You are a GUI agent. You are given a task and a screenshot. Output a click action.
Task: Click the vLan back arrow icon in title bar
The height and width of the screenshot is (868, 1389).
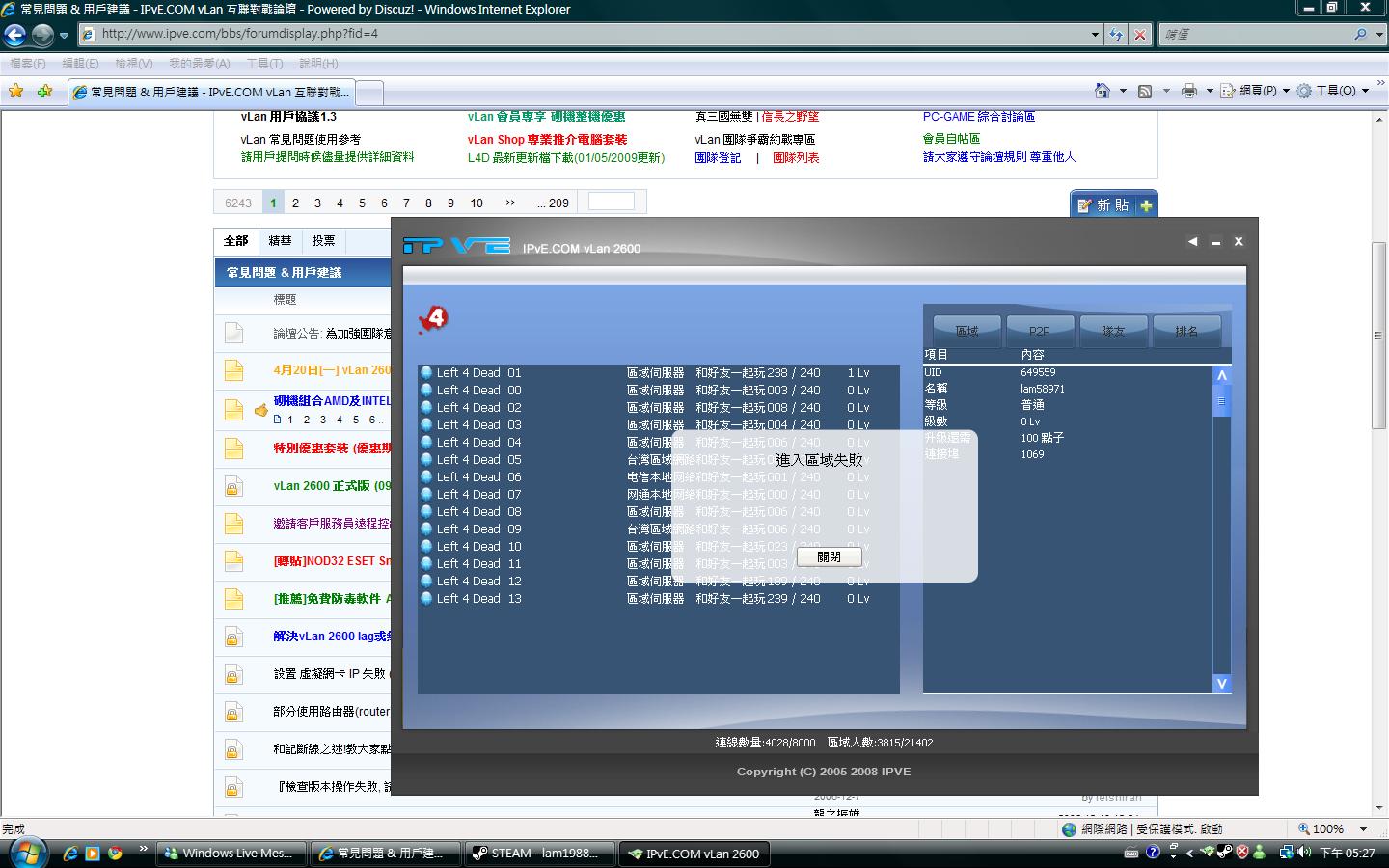[x=1192, y=242]
